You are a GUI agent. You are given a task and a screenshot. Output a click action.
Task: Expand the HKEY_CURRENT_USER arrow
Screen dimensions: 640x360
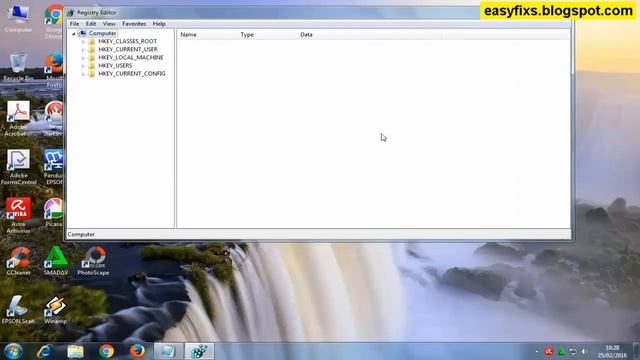[84, 50]
